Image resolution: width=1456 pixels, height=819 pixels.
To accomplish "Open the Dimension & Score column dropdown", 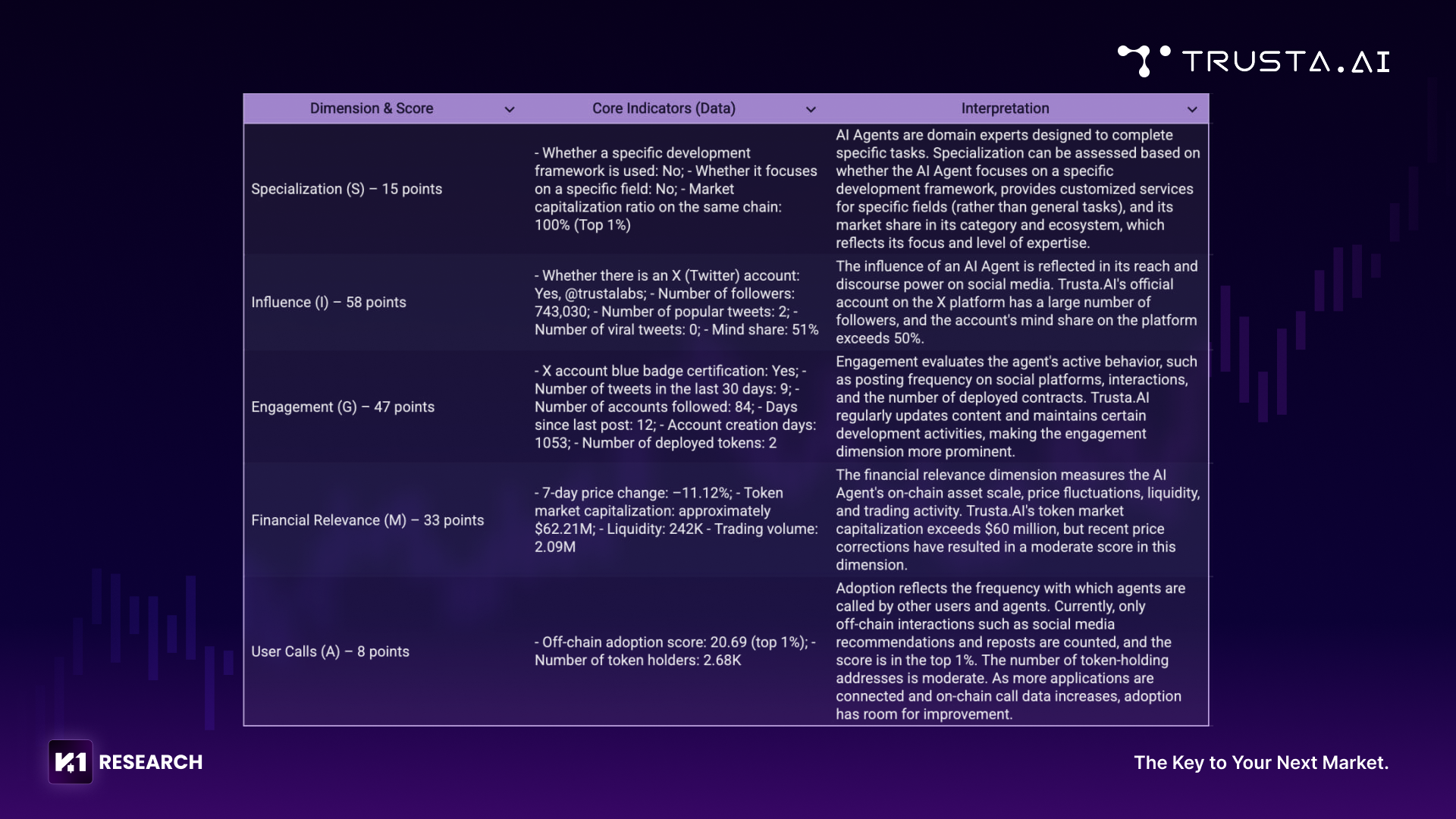I will pyautogui.click(x=510, y=109).
